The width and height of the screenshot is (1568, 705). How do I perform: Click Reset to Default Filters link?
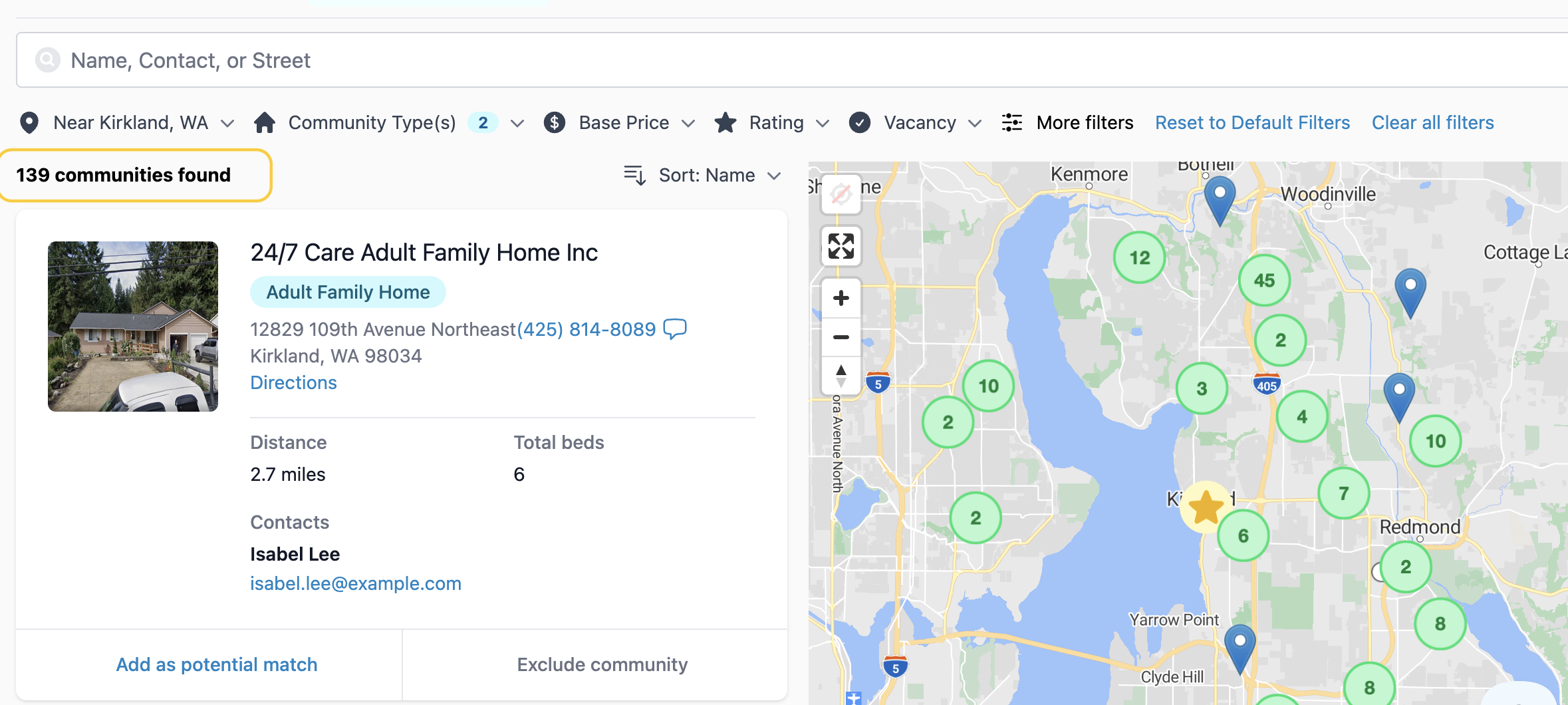coord(1252,123)
